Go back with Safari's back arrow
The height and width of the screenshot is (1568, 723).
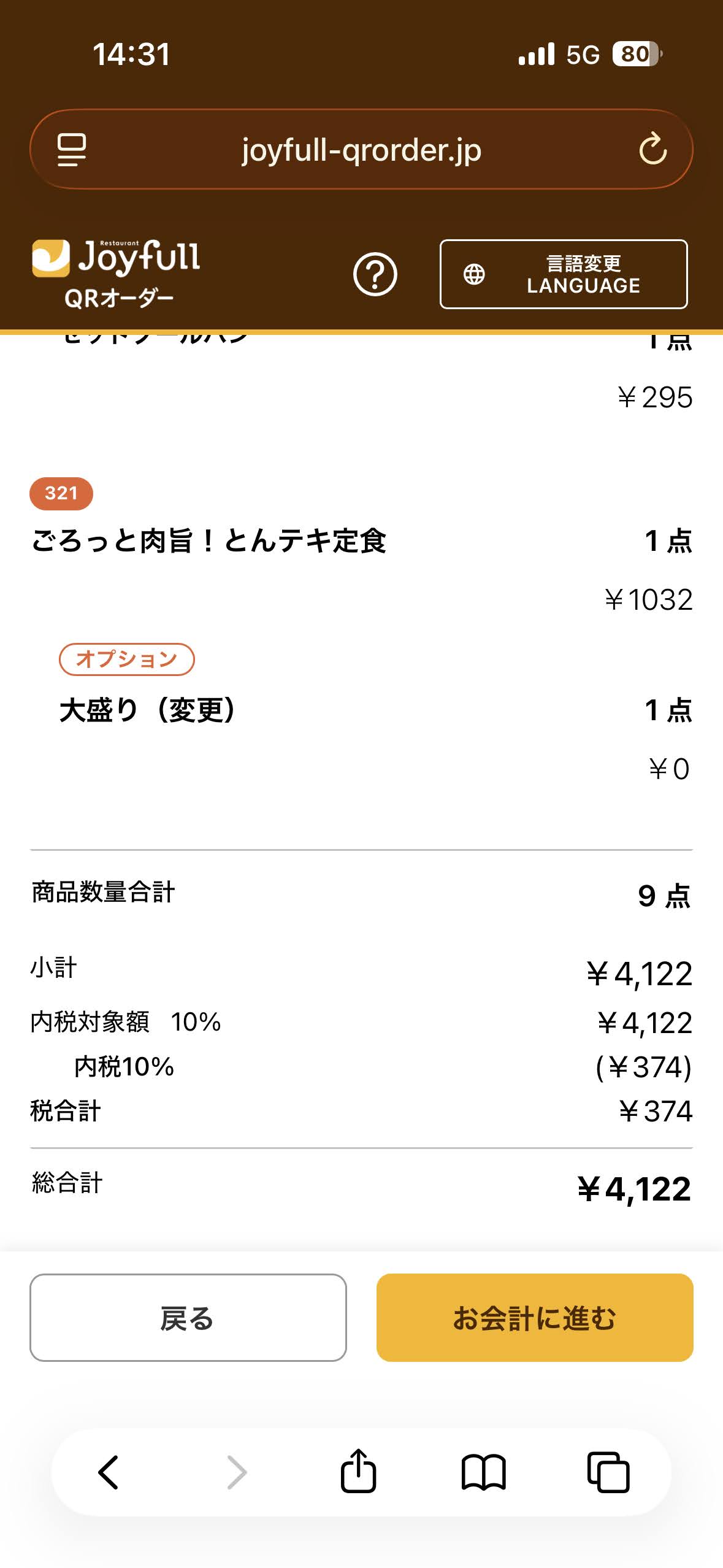(109, 1472)
